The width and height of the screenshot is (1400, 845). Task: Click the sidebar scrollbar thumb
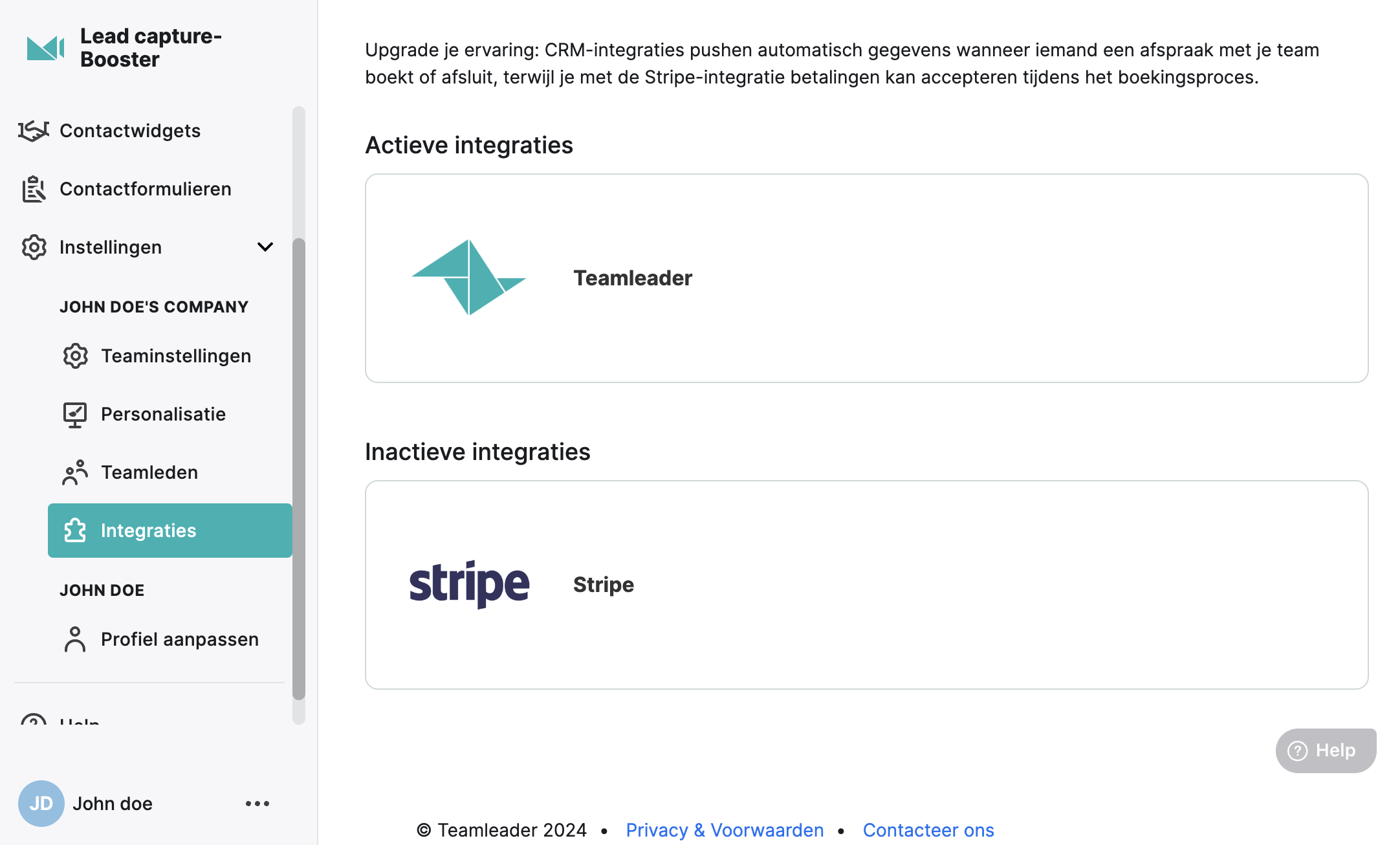tap(298, 469)
